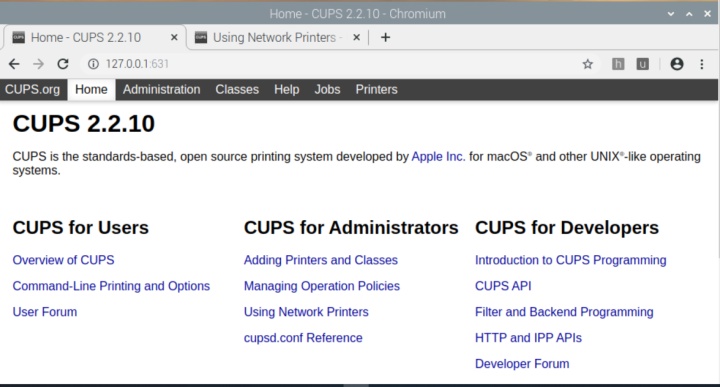The image size is (720, 387).
Task: Open the 'h' browser extension icon
Action: [618, 64]
